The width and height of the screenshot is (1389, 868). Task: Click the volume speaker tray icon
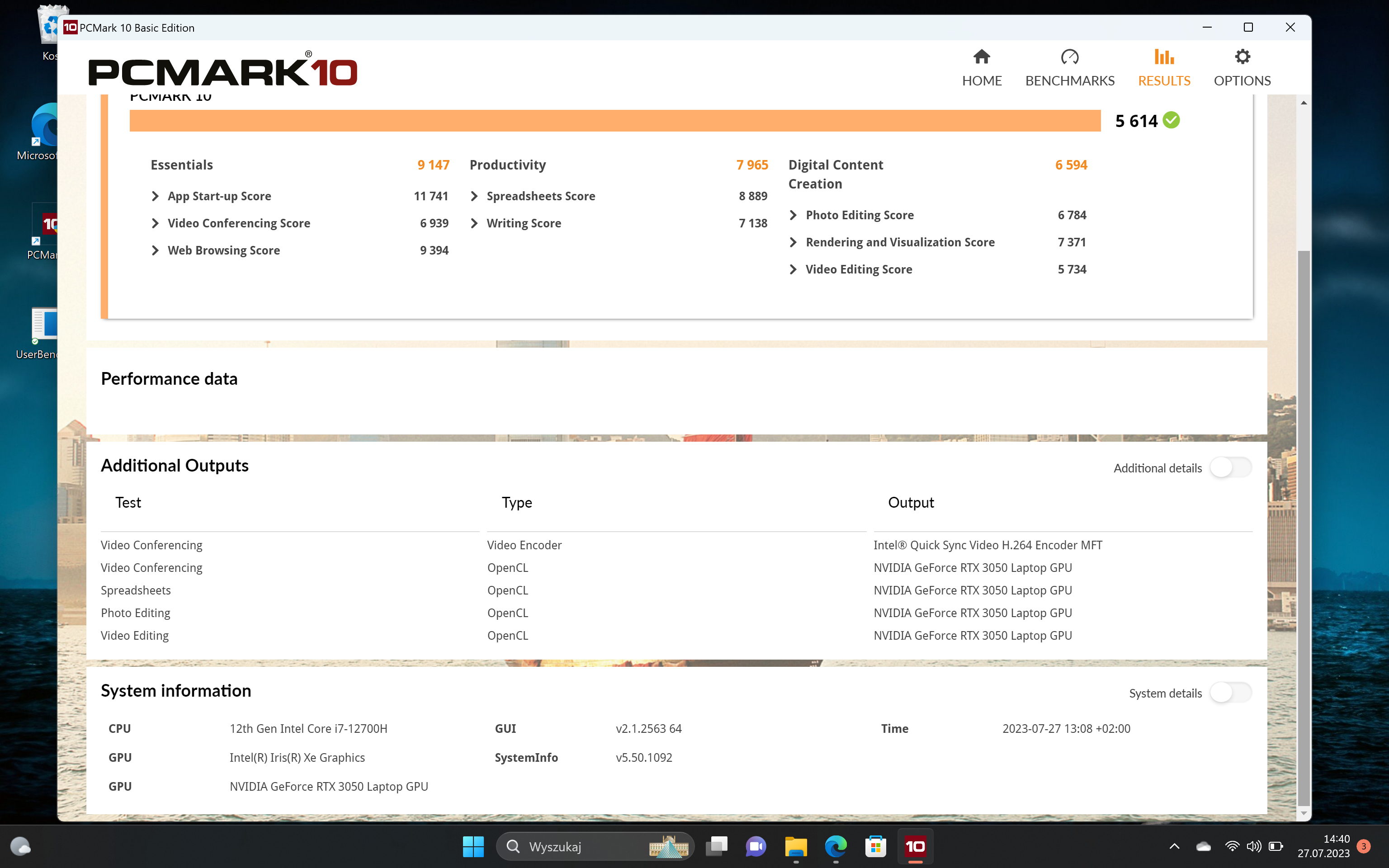(1253, 846)
